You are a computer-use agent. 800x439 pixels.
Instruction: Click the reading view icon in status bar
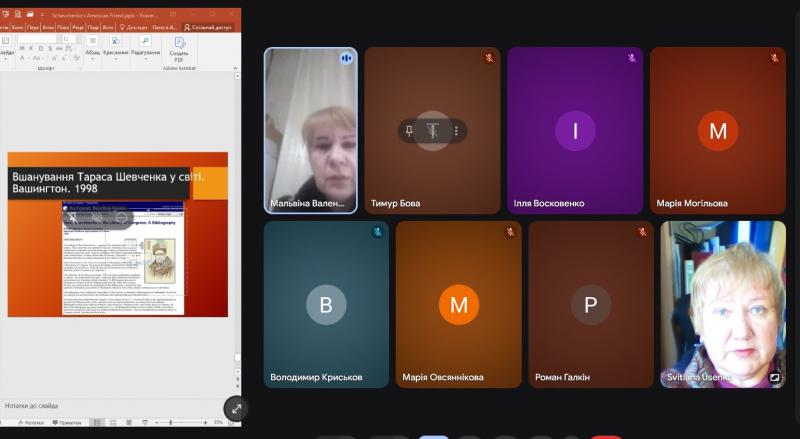tap(130, 423)
